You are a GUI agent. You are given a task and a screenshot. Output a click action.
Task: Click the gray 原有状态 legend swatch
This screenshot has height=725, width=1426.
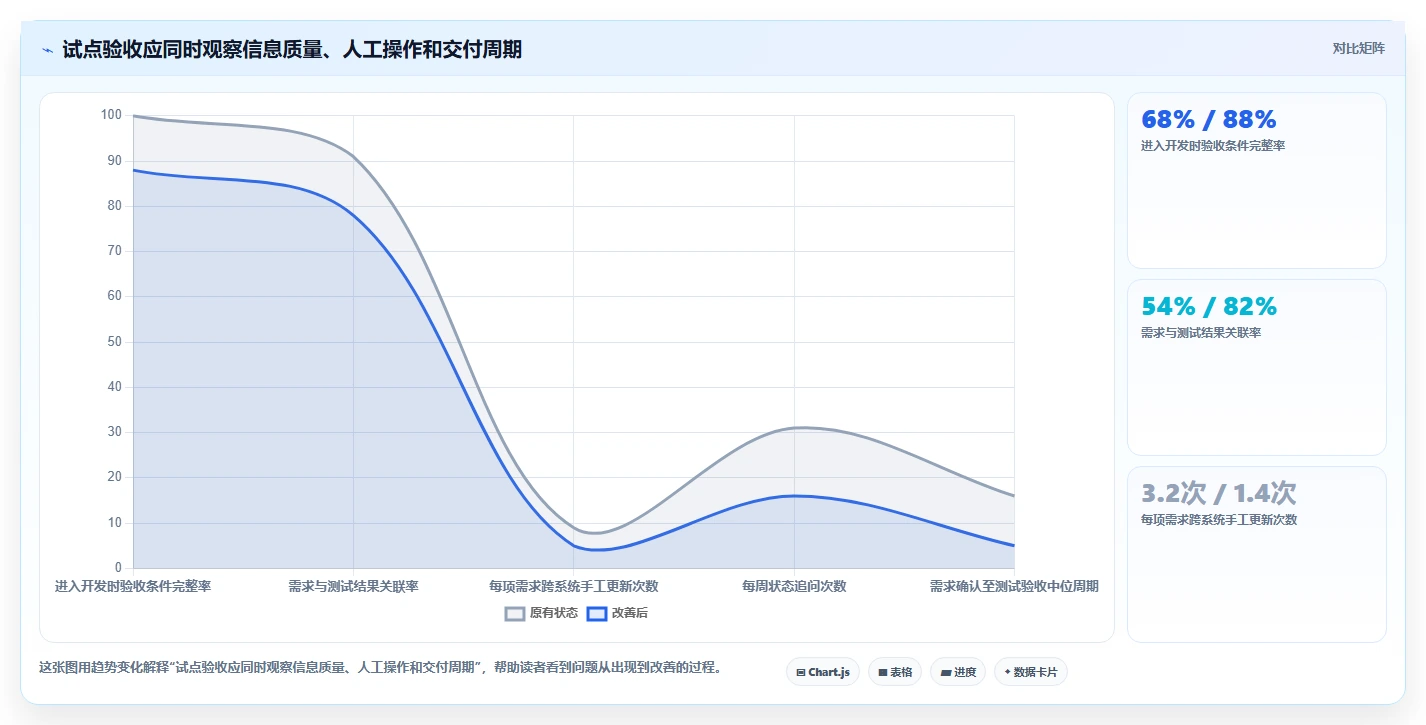pyautogui.click(x=515, y=613)
